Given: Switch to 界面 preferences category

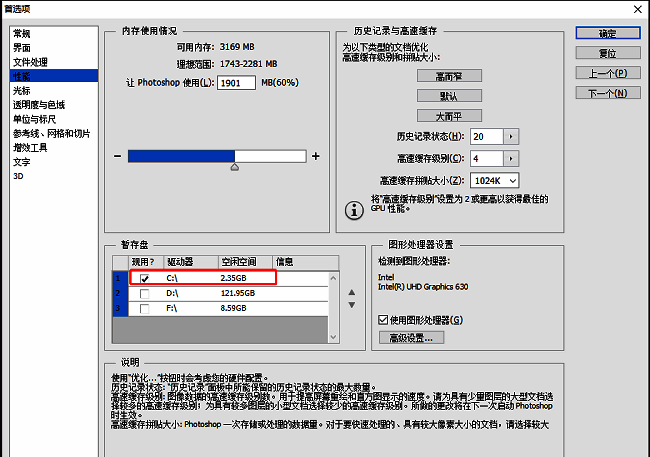Looking at the screenshot, I should pos(22,48).
